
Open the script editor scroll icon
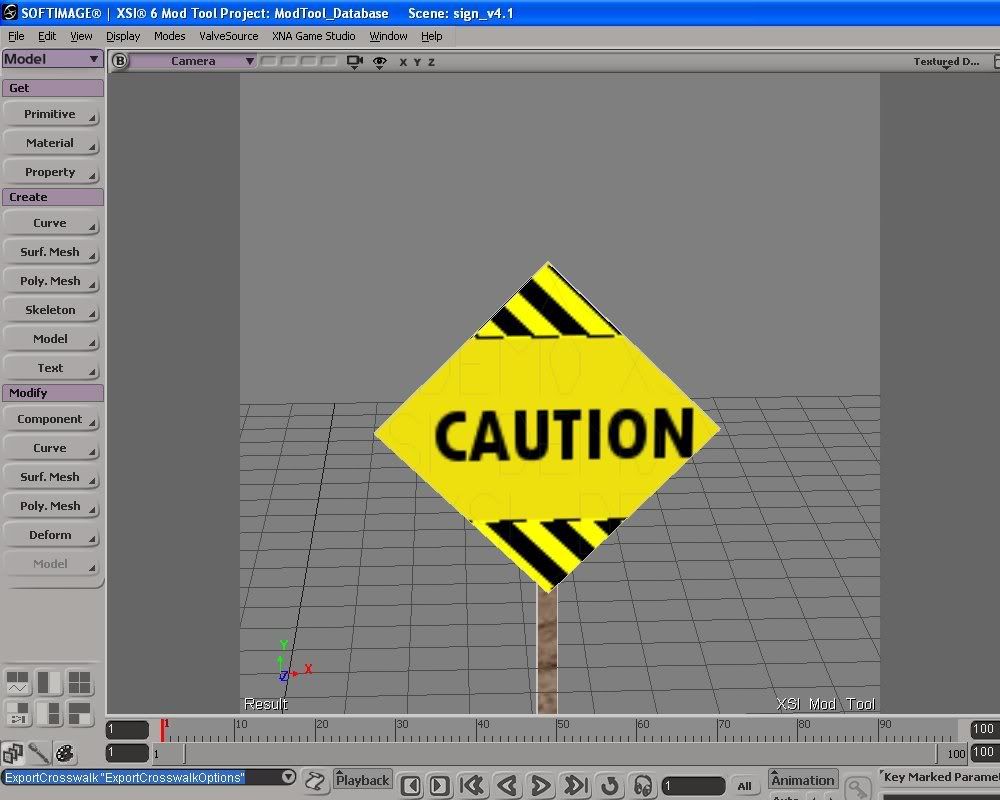(314, 781)
